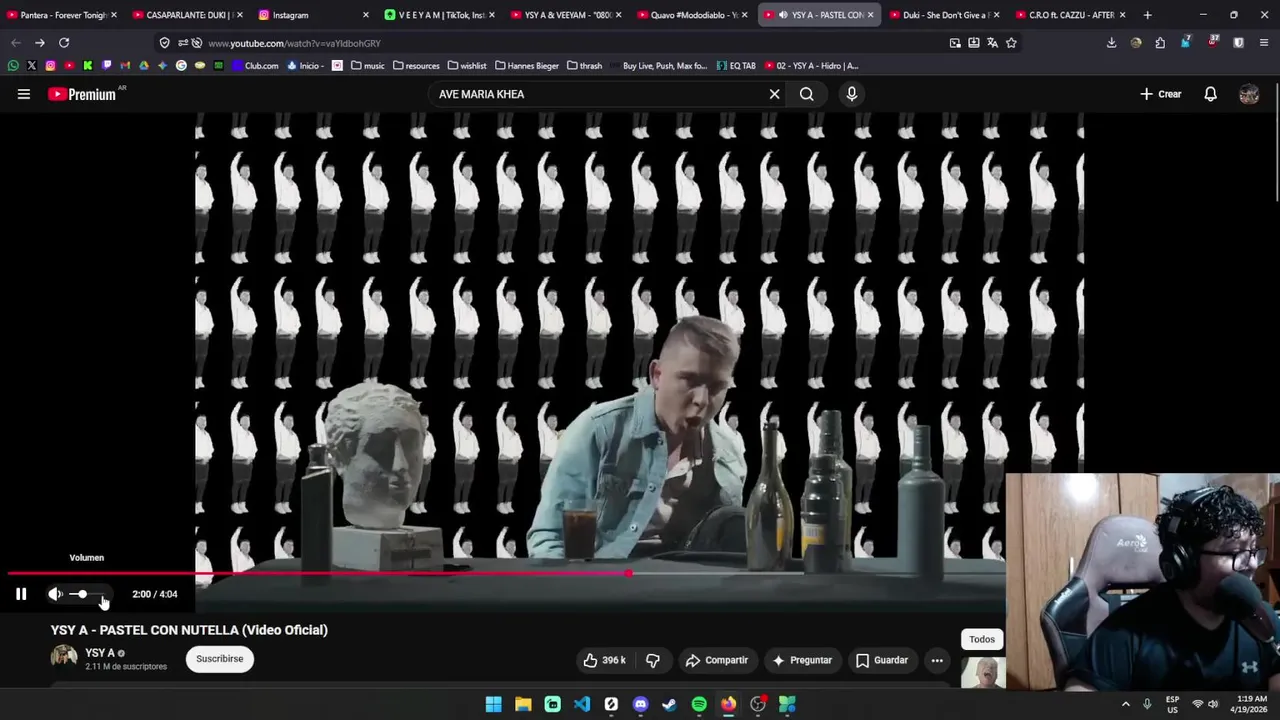The width and height of the screenshot is (1280, 720).
Task: Open a new browser tab
Action: (1147, 15)
